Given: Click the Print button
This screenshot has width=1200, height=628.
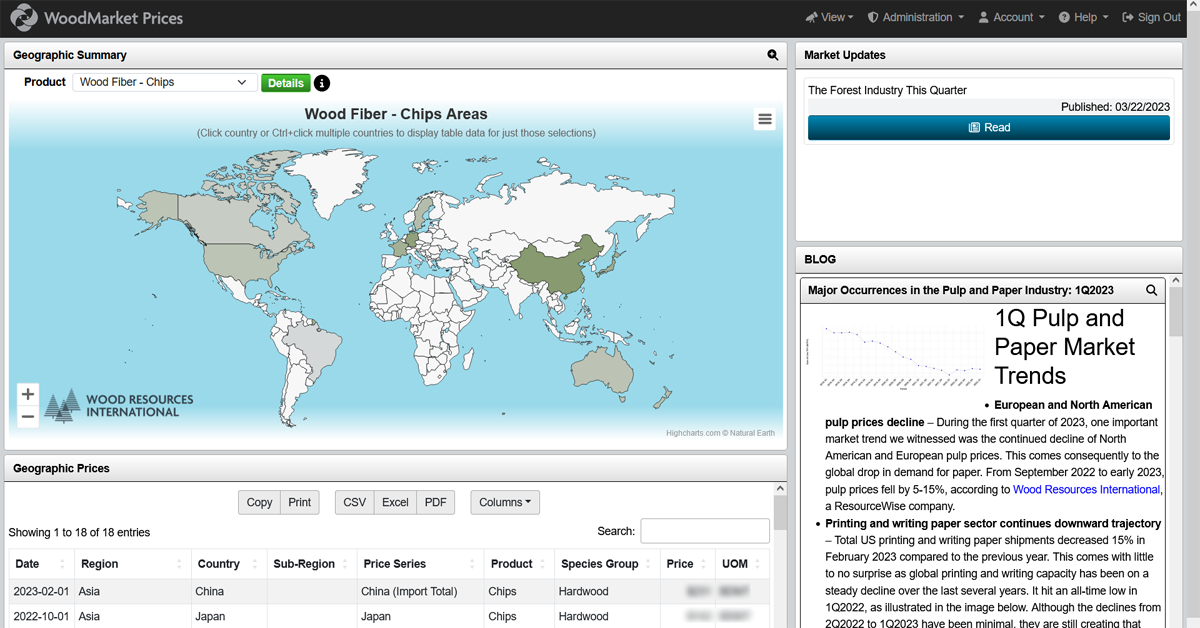Looking at the screenshot, I should [300, 502].
